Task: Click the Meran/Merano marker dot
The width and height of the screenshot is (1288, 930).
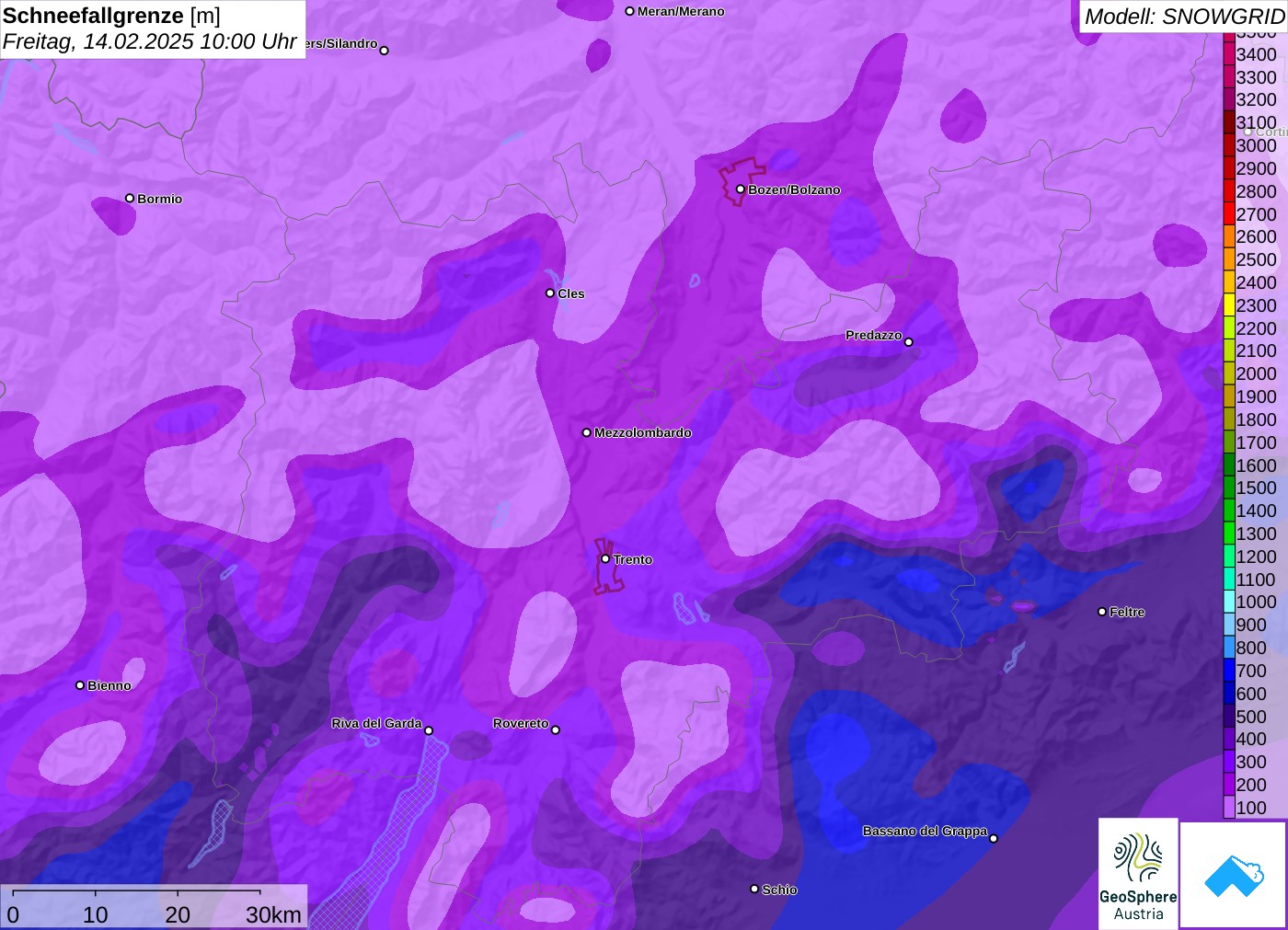Action: pyautogui.click(x=630, y=11)
